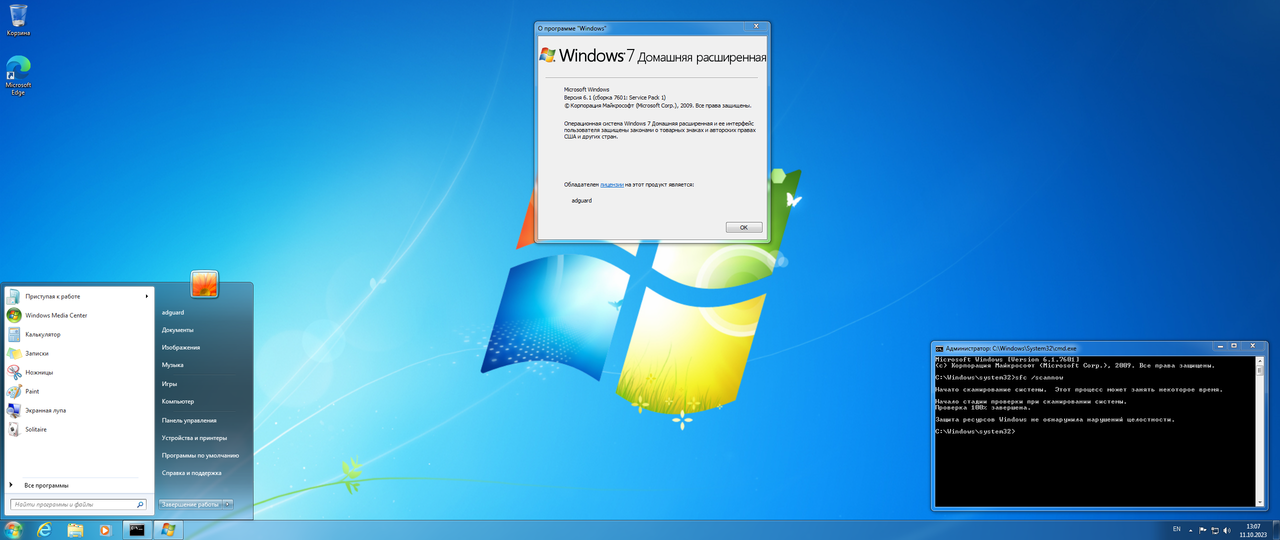Click the cmd.exe window title bar icon
The image size is (1280, 540).
tap(939, 347)
